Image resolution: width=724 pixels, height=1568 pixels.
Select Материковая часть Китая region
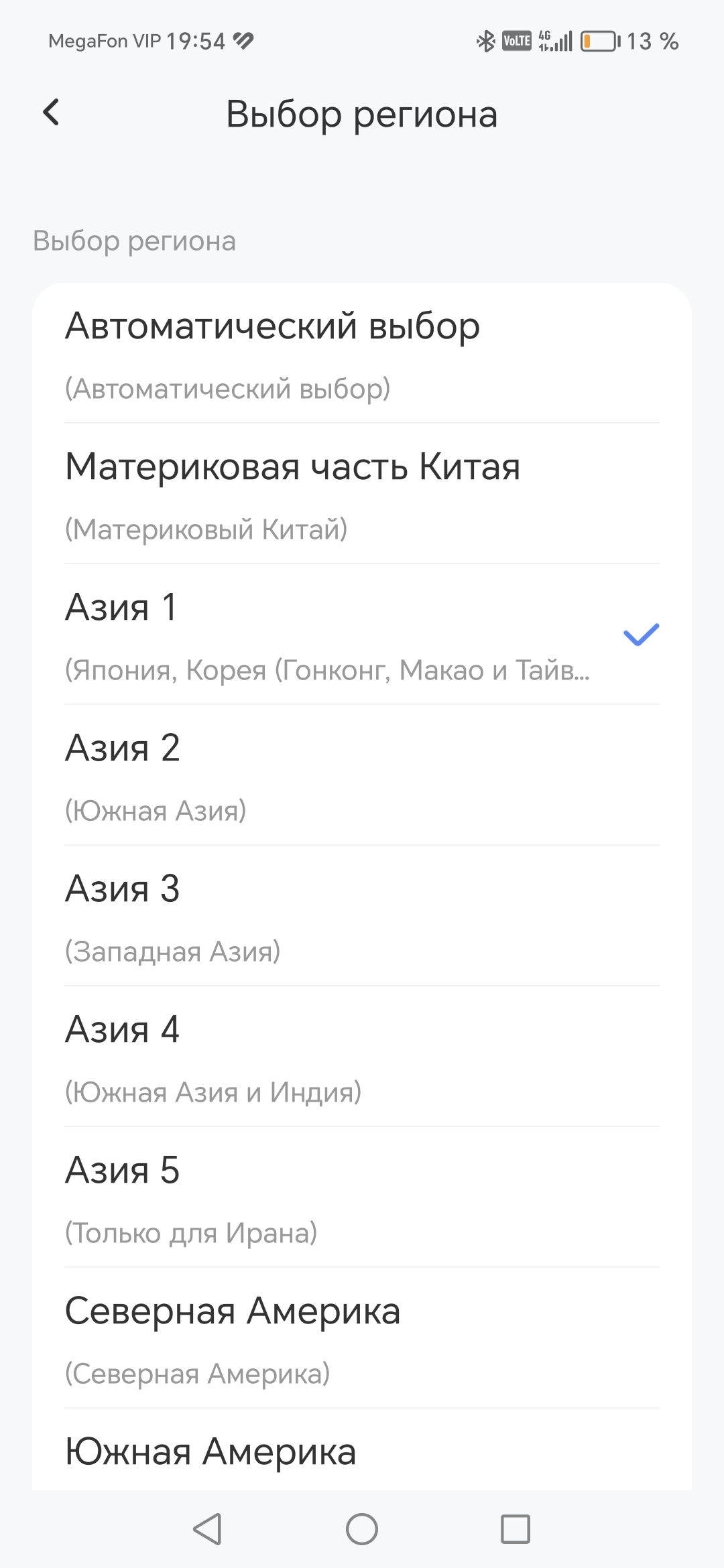click(362, 495)
